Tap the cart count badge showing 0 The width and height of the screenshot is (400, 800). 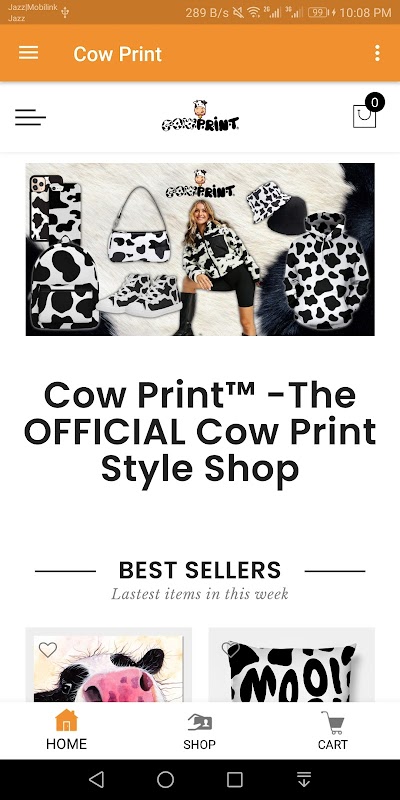(375, 103)
